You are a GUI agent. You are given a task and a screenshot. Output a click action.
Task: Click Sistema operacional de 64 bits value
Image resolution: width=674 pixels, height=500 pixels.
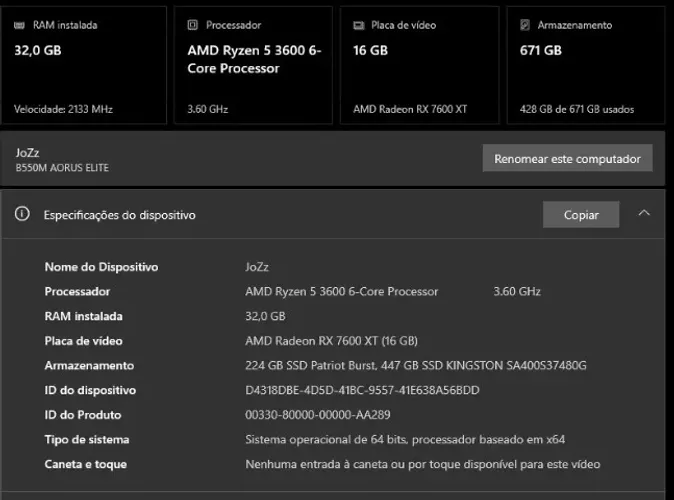[x=405, y=439]
